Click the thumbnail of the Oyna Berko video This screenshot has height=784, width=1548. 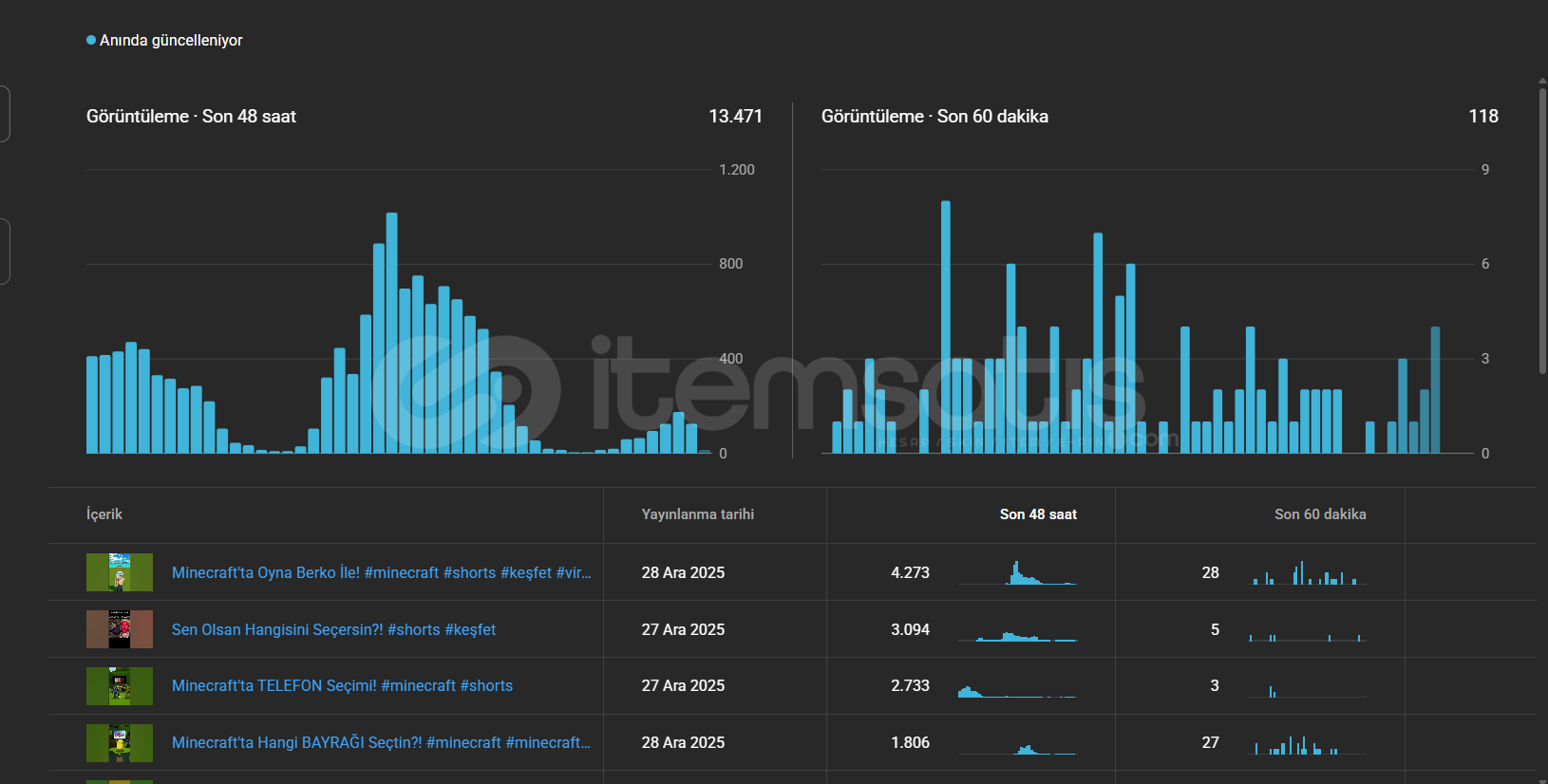[120, 572]
